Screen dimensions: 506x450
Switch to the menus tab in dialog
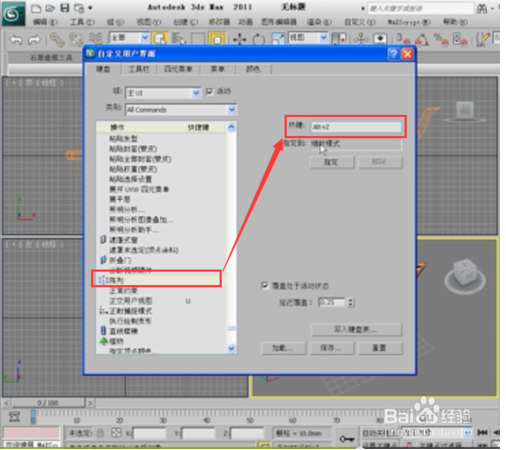pyautogui.click(x=217, y=69)
